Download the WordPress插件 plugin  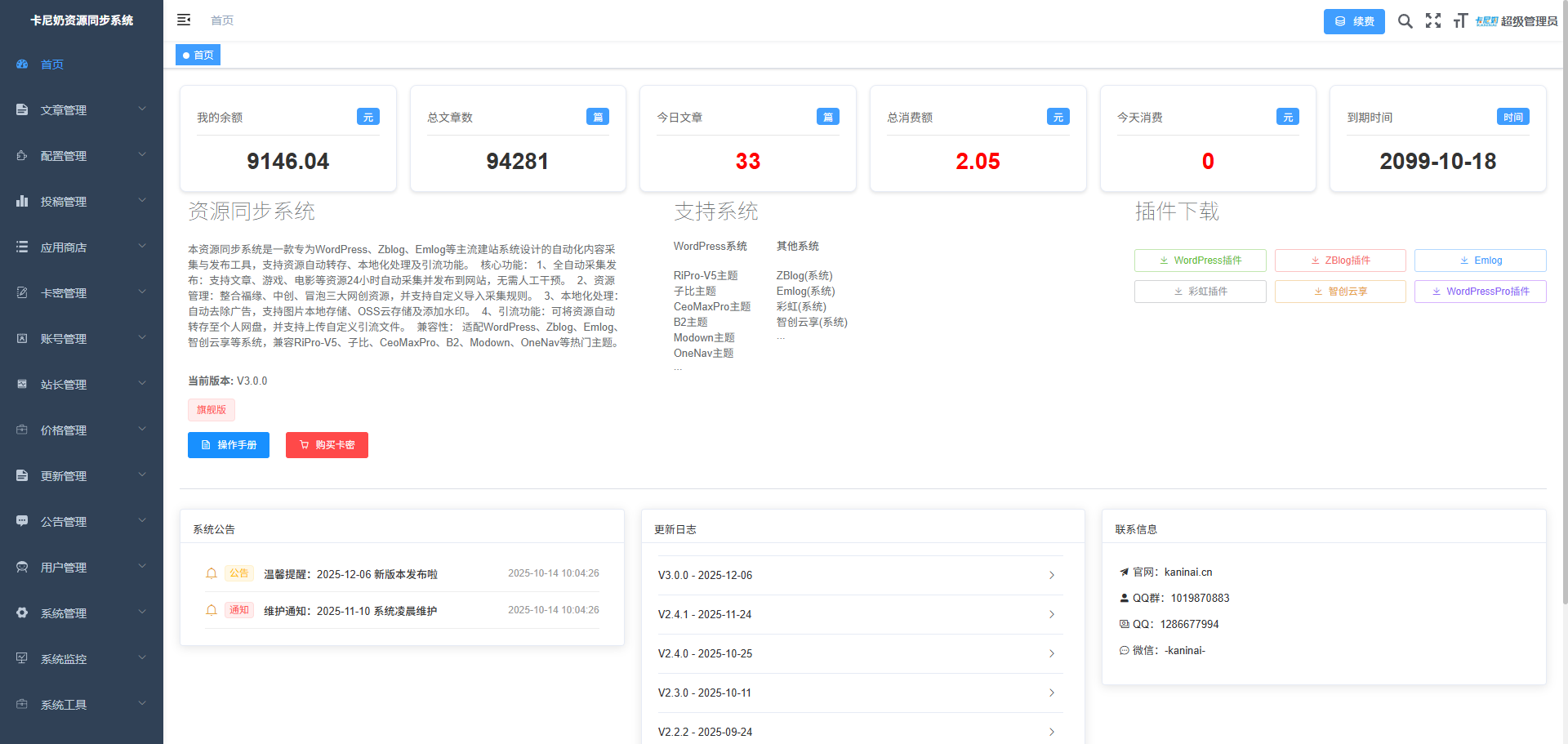point(1200,261)
